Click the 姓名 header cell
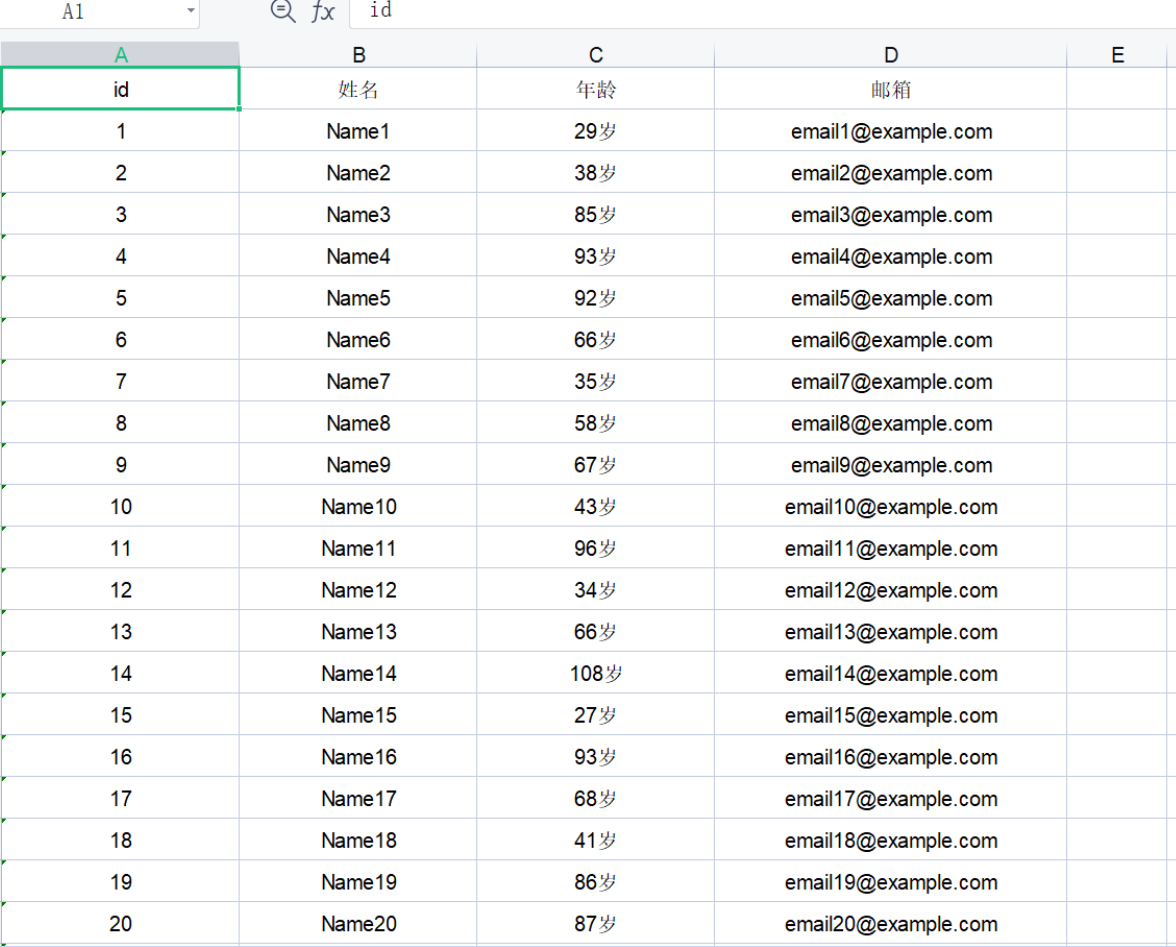1176x947 pixels. [357, 88]
